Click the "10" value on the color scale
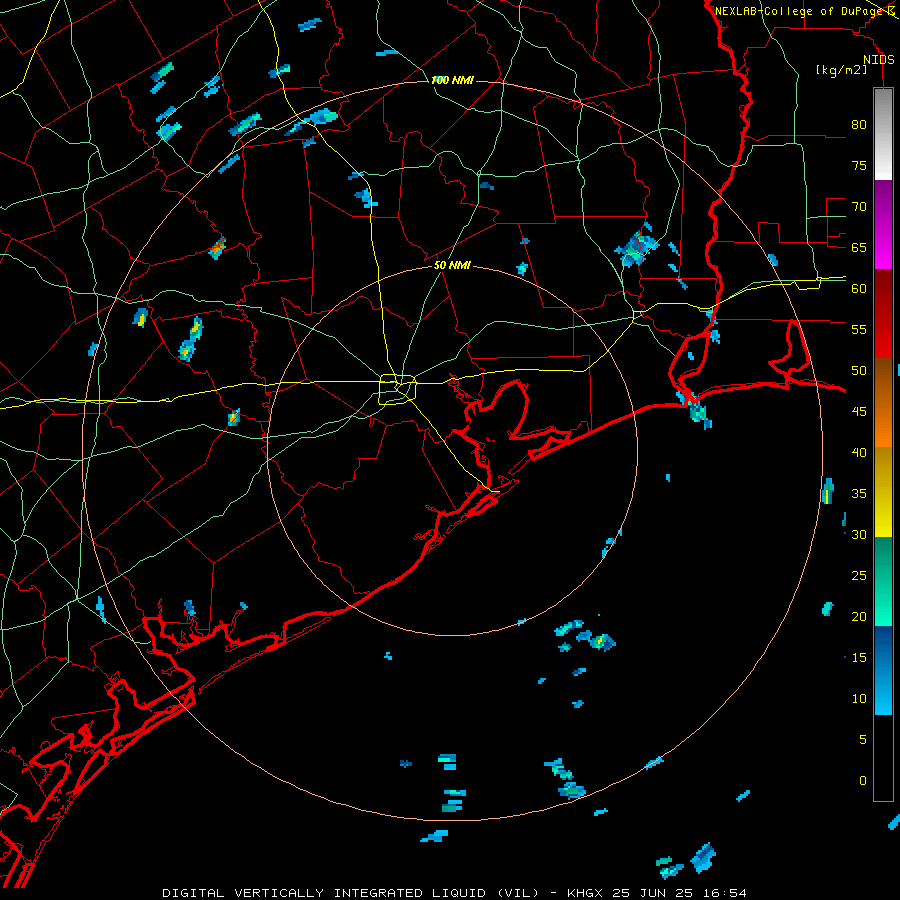This screenshot has width=900, height=900. [x=859, y=699]
